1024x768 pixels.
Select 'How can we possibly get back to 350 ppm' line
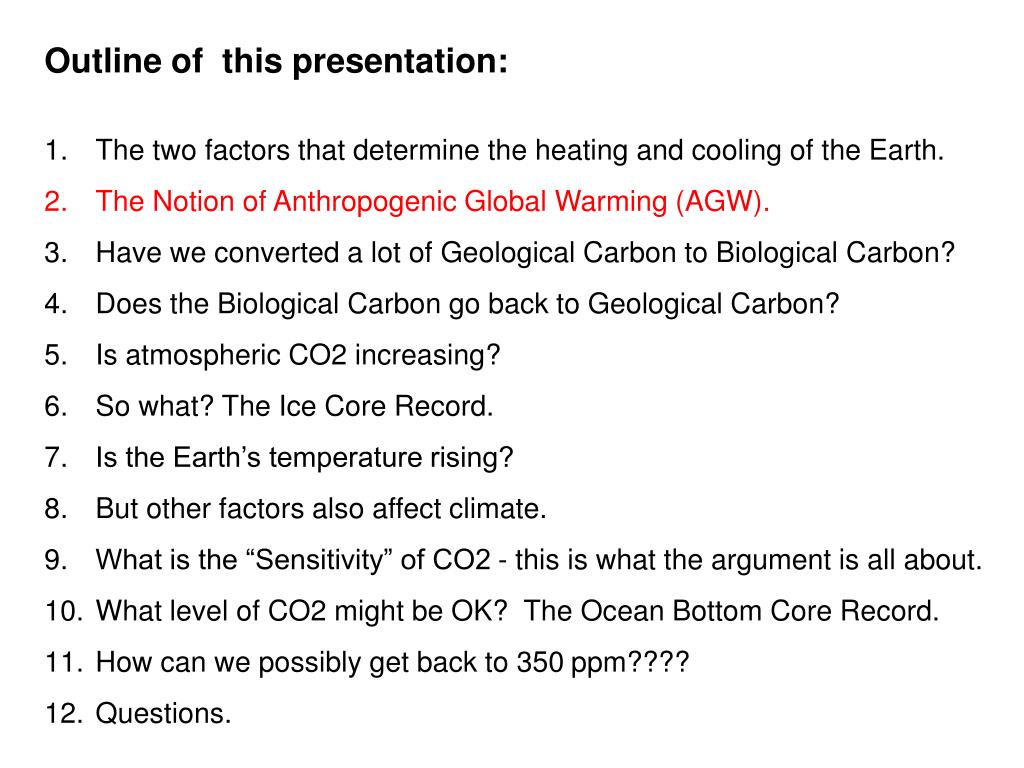pos(392,662)
